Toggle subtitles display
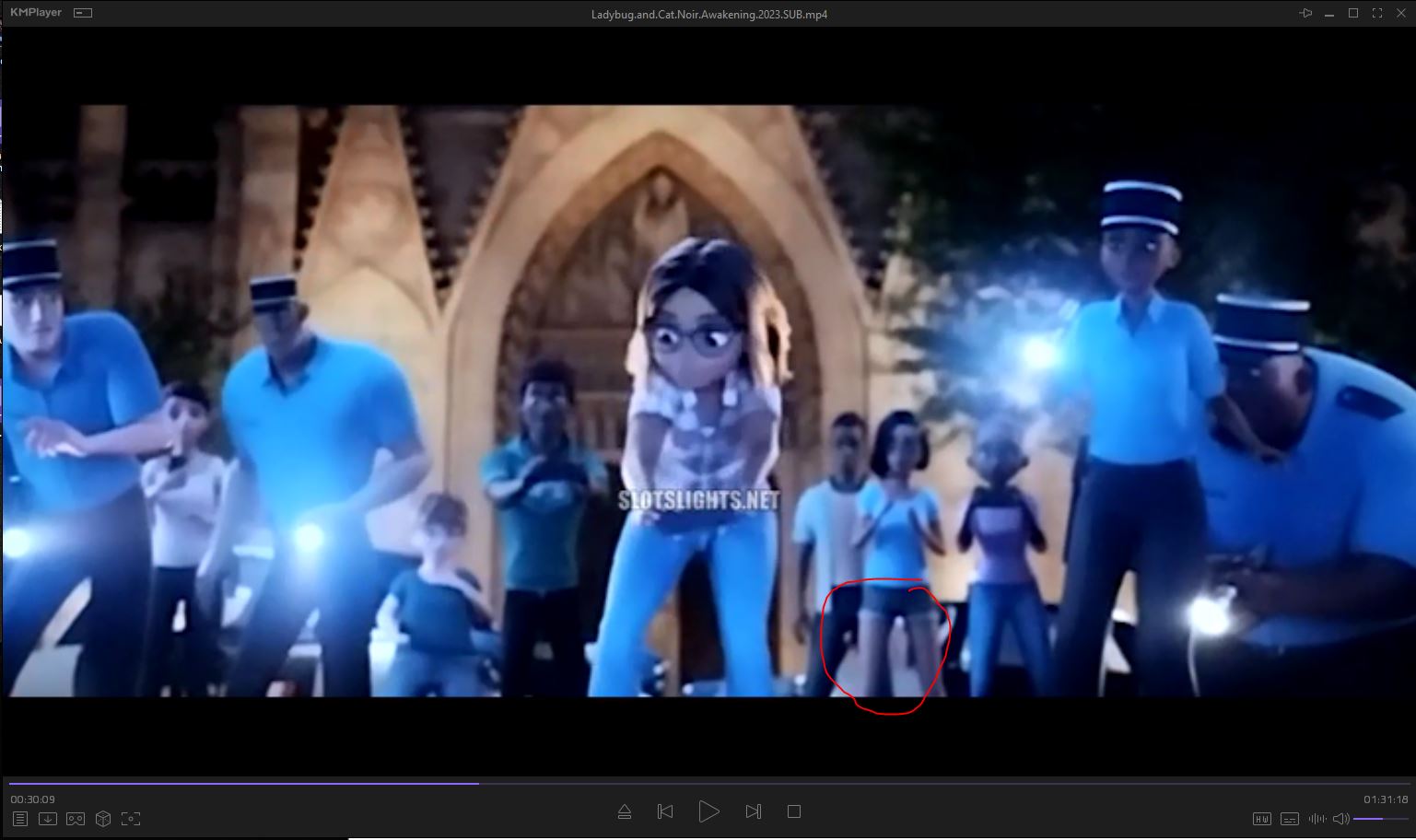This screenshot has width=1416, height=840. click(1290, 819)
